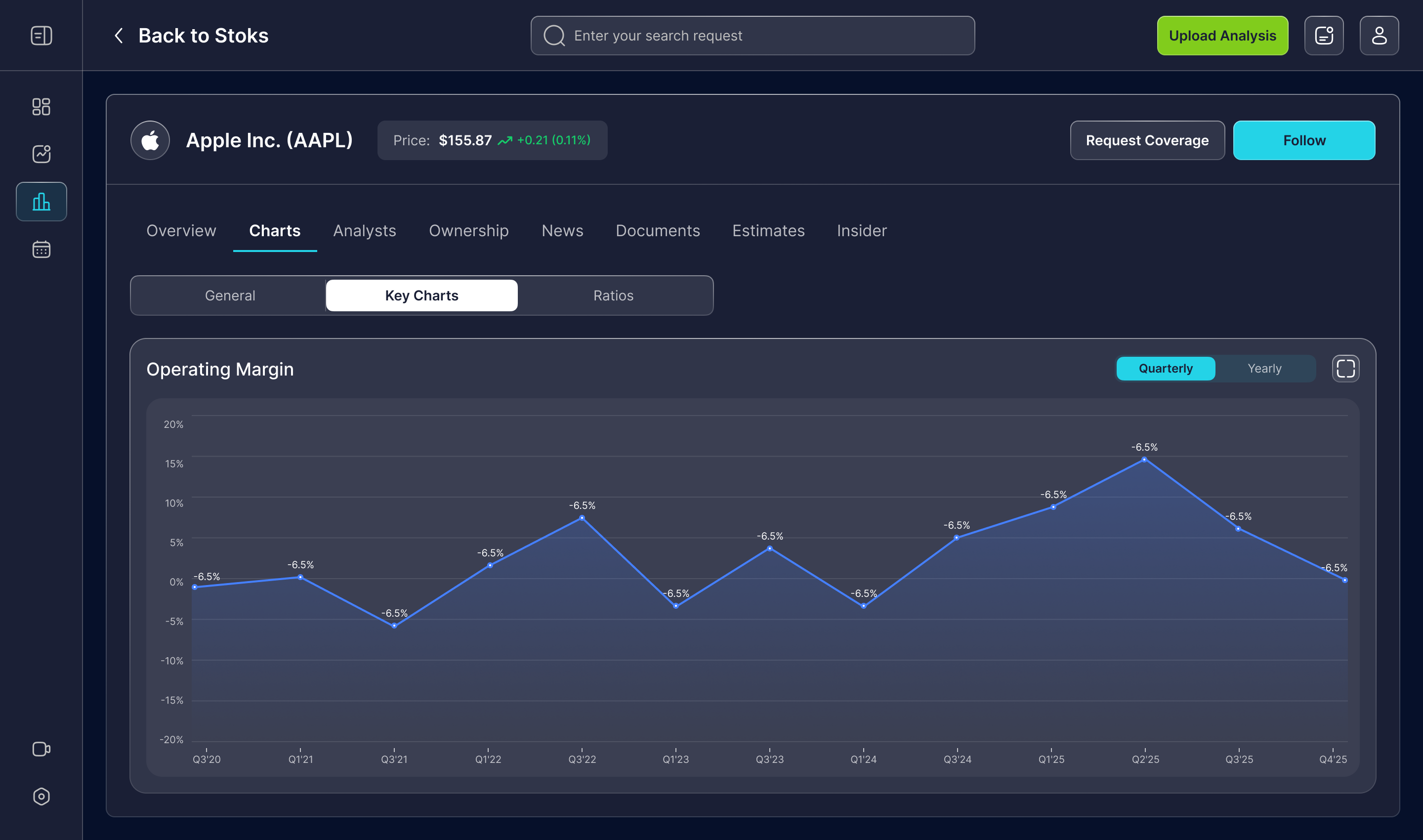Switch to the Ratios view
The width and height of the screenshot is (1423, 840).
point(613,295)
